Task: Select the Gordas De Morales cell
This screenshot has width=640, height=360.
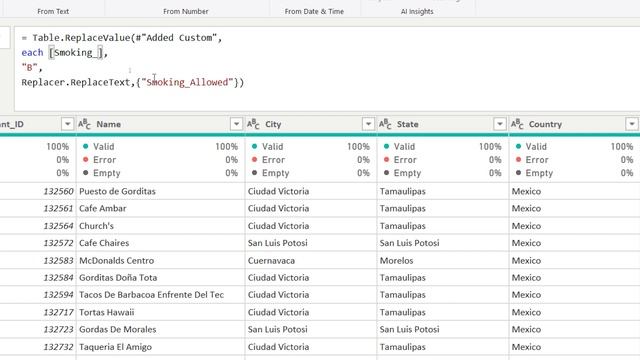Action: click(x=160, y=329)
